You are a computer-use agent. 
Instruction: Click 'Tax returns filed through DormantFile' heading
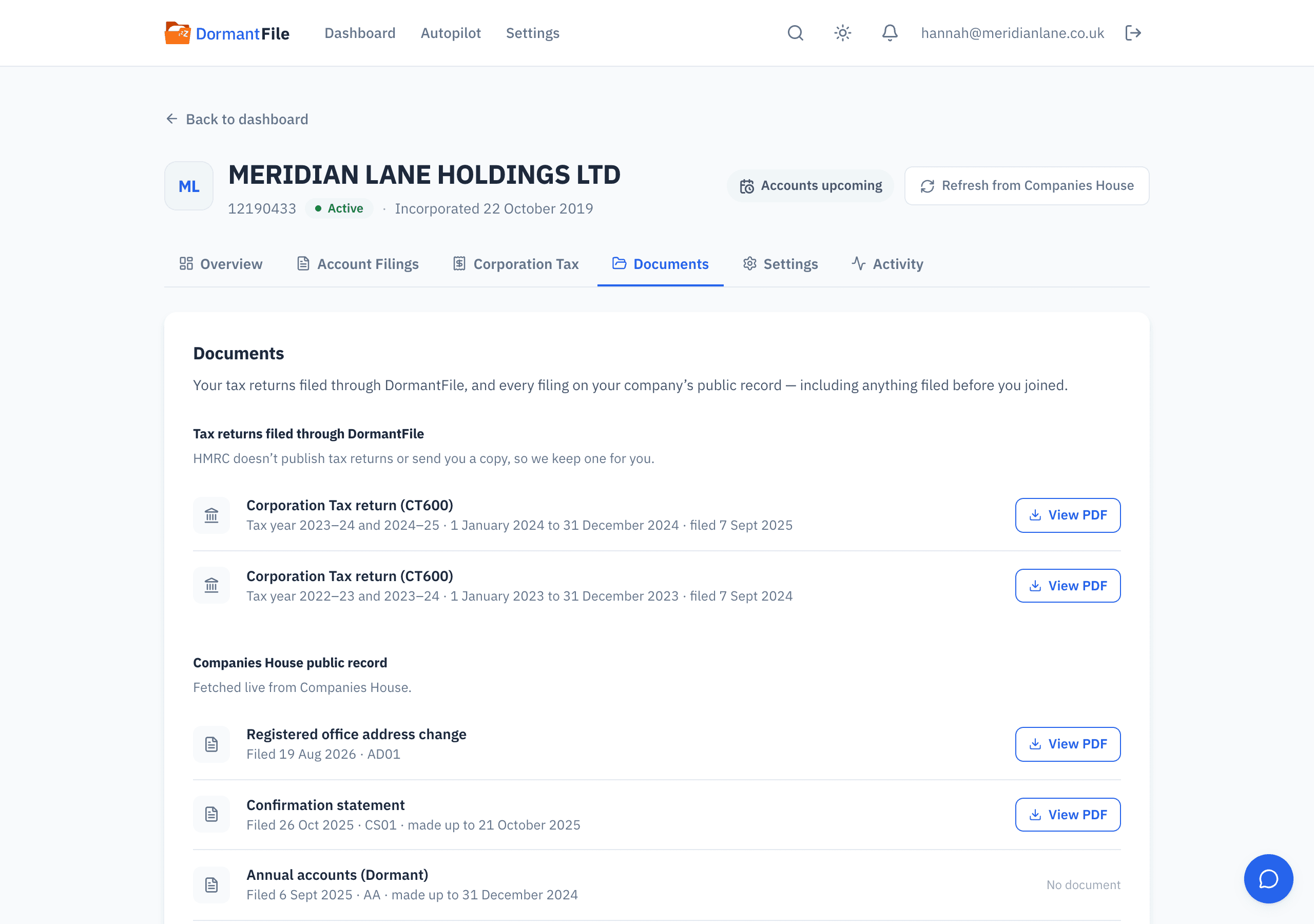[x=308, y=433]
